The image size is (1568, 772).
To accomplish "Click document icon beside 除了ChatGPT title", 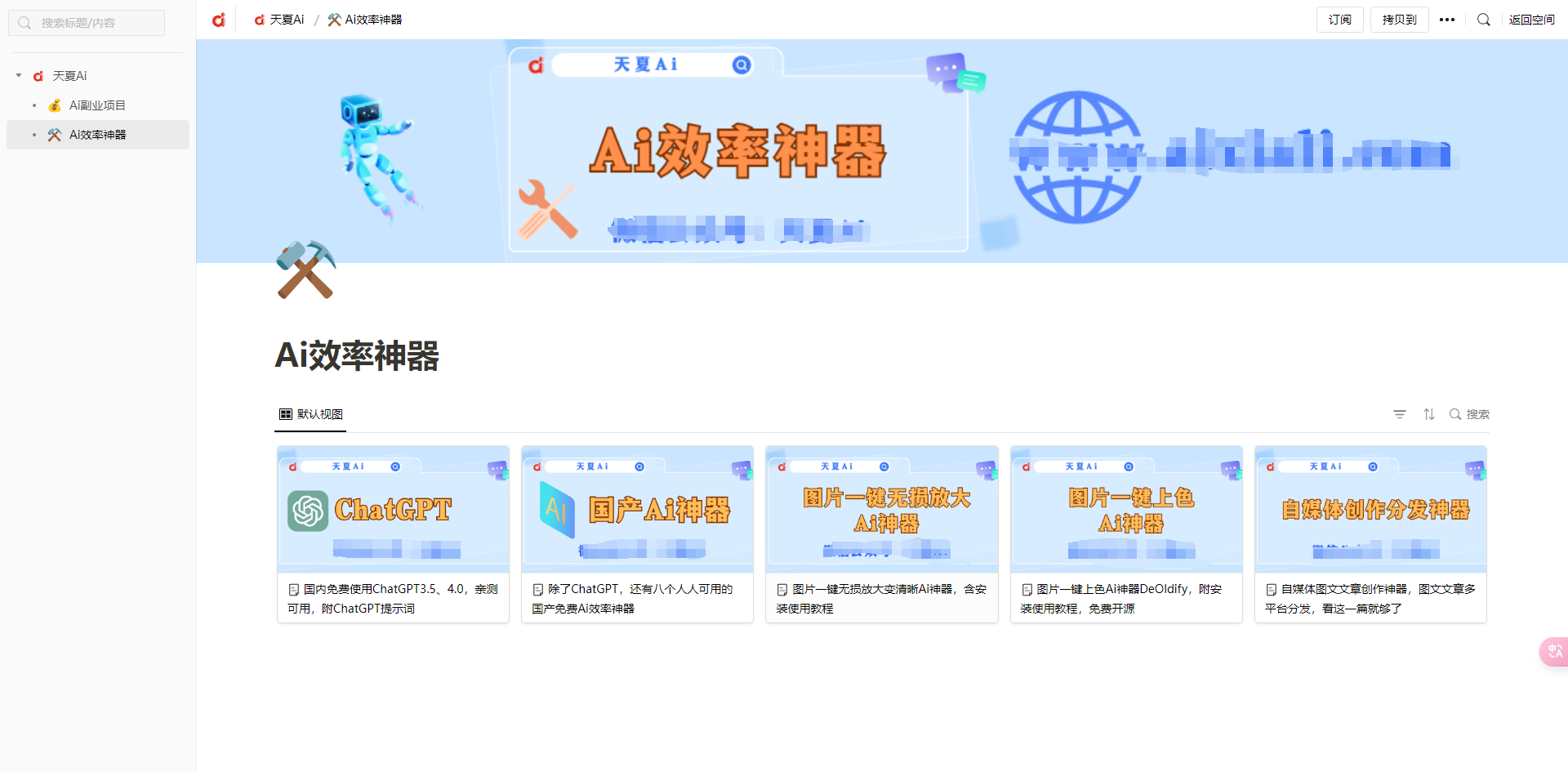I will pyautogui.click(x=538, y=589).
